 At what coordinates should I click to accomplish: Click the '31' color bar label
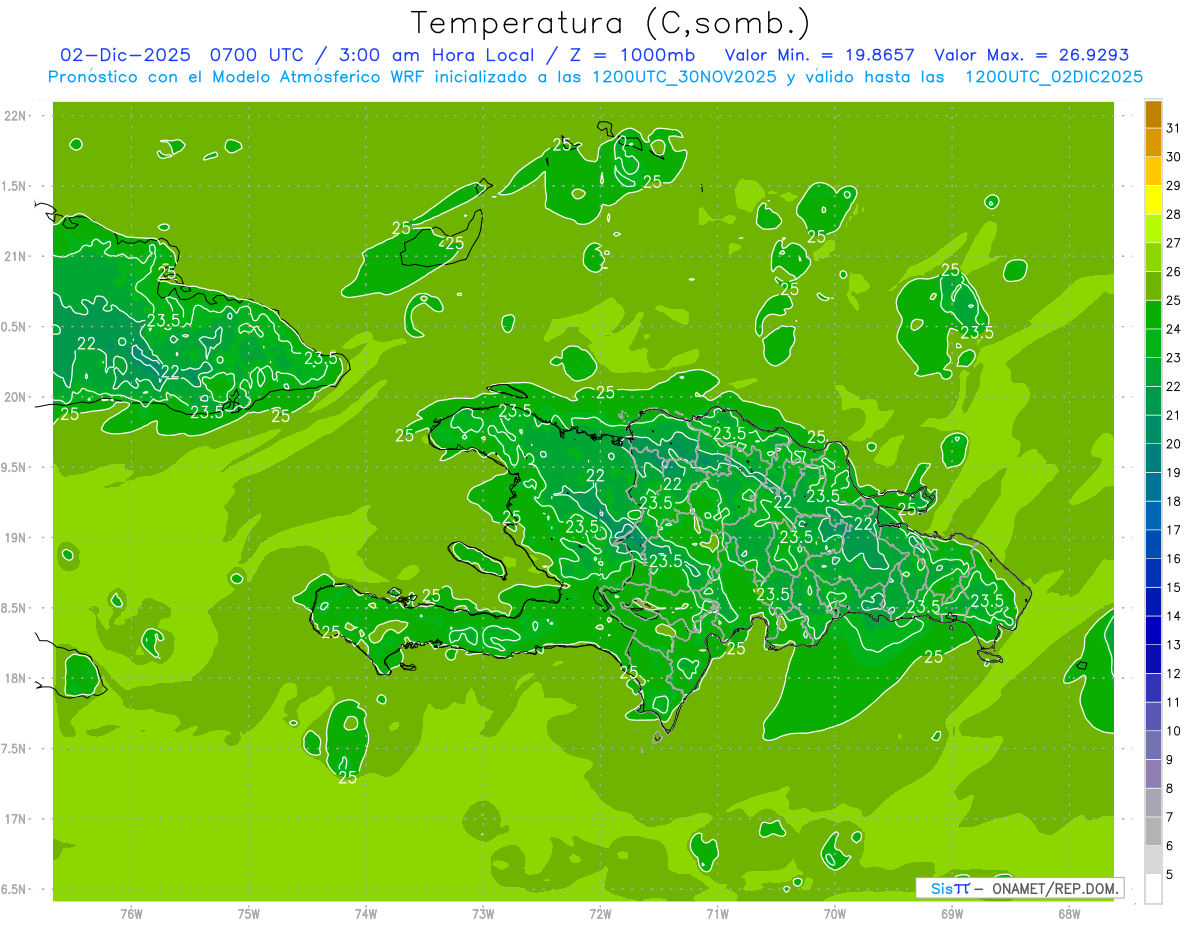[1173, 128]
